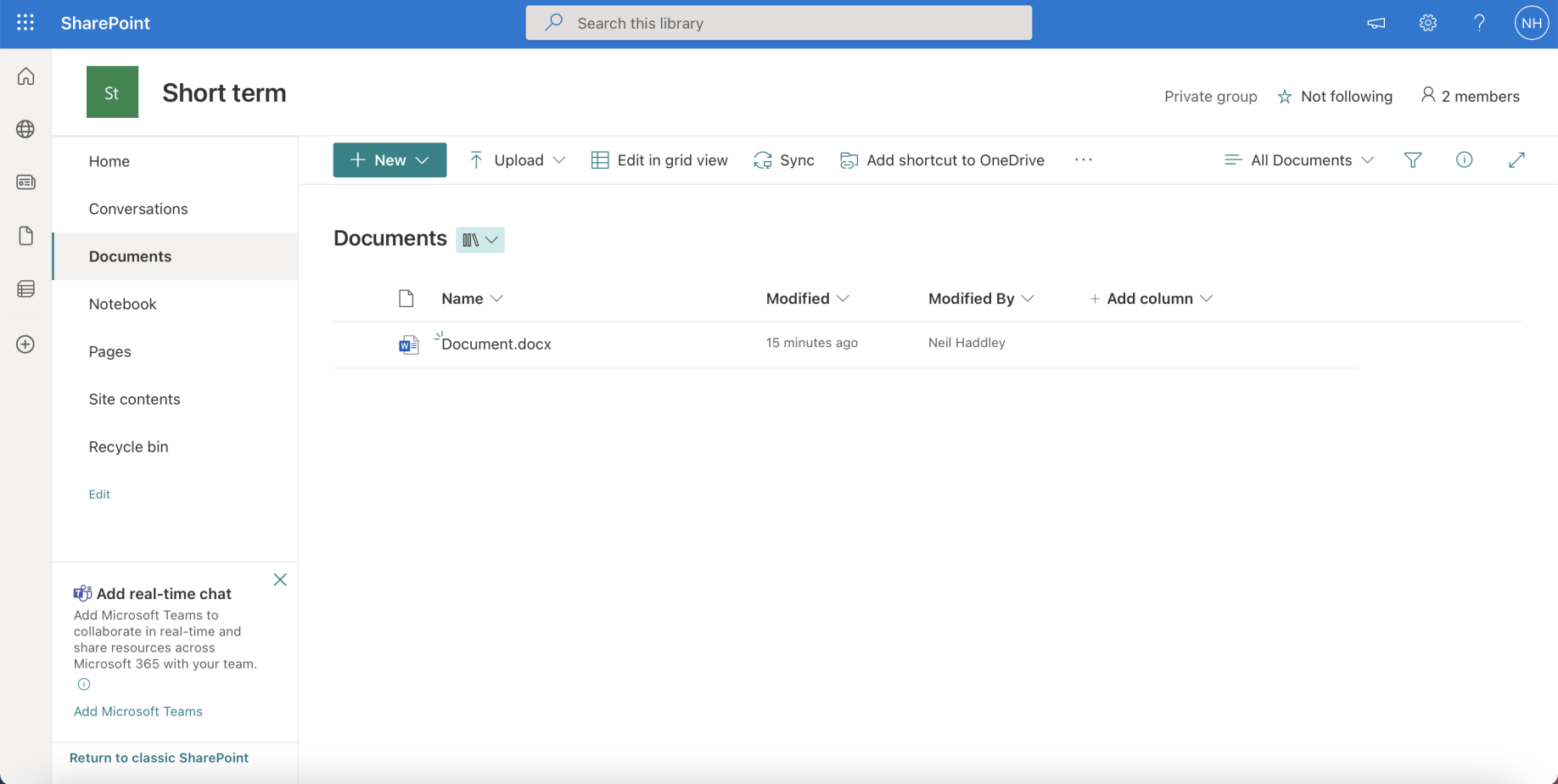
Task: Open the app launcher waffle icon
Action: 25,23
